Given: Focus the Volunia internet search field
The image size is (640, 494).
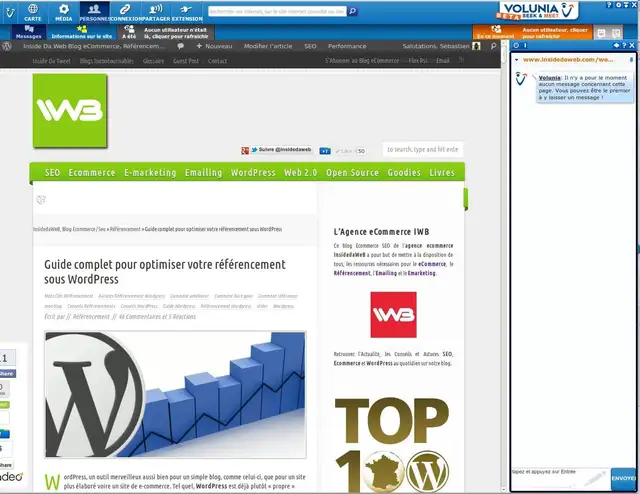Looking at the screenshot, I should [277, 11].
